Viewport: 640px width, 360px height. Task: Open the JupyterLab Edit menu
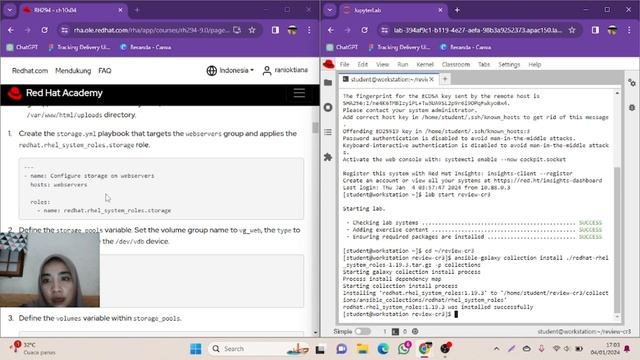362,64
